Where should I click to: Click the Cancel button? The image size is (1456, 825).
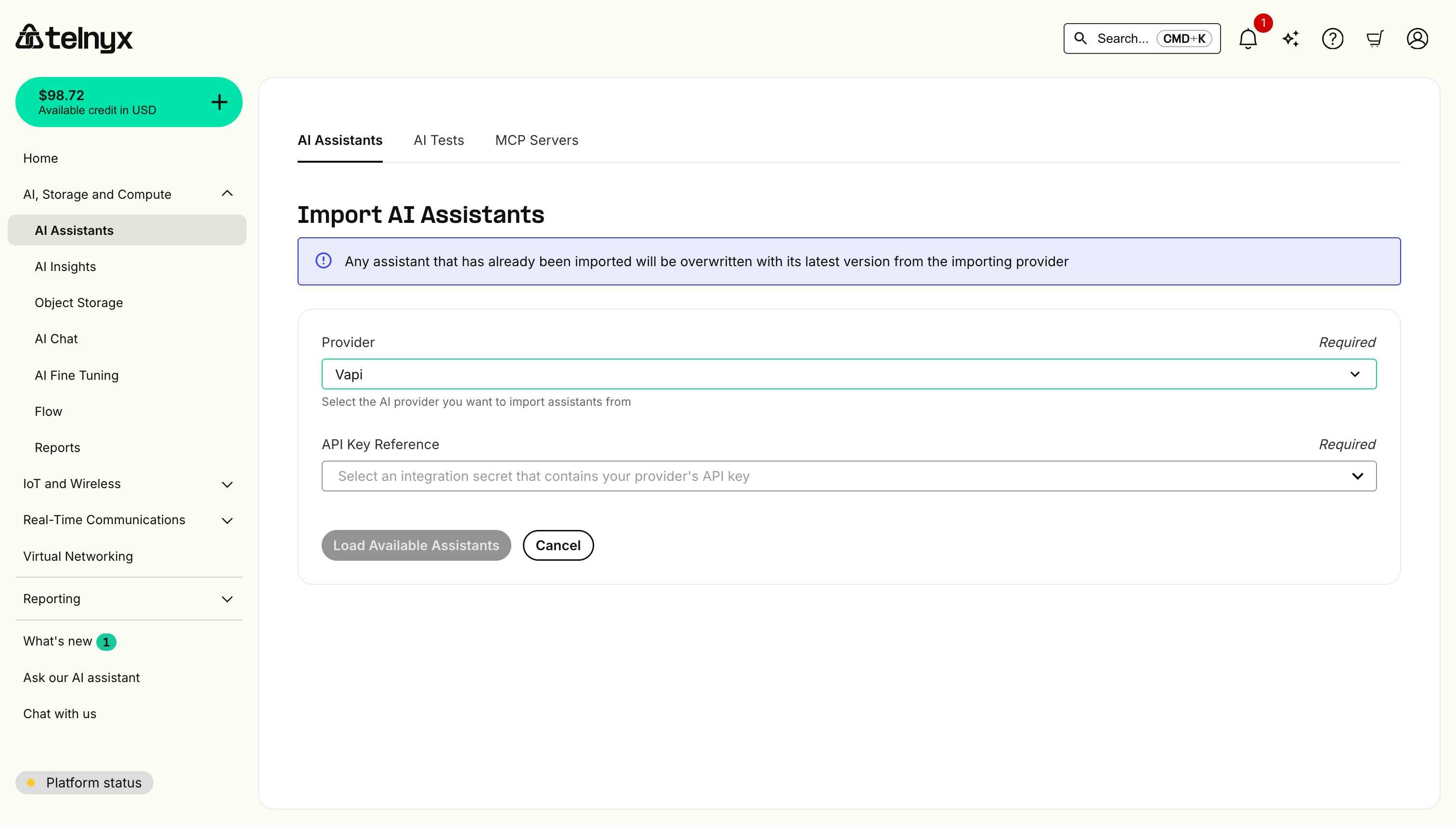(558, 545)
